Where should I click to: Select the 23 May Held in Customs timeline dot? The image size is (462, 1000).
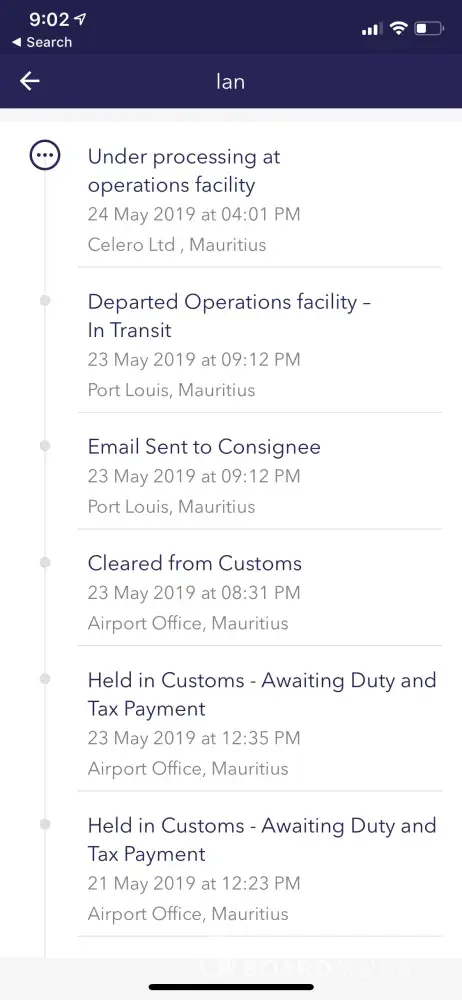pyautogui.click(x=45, y=679)
